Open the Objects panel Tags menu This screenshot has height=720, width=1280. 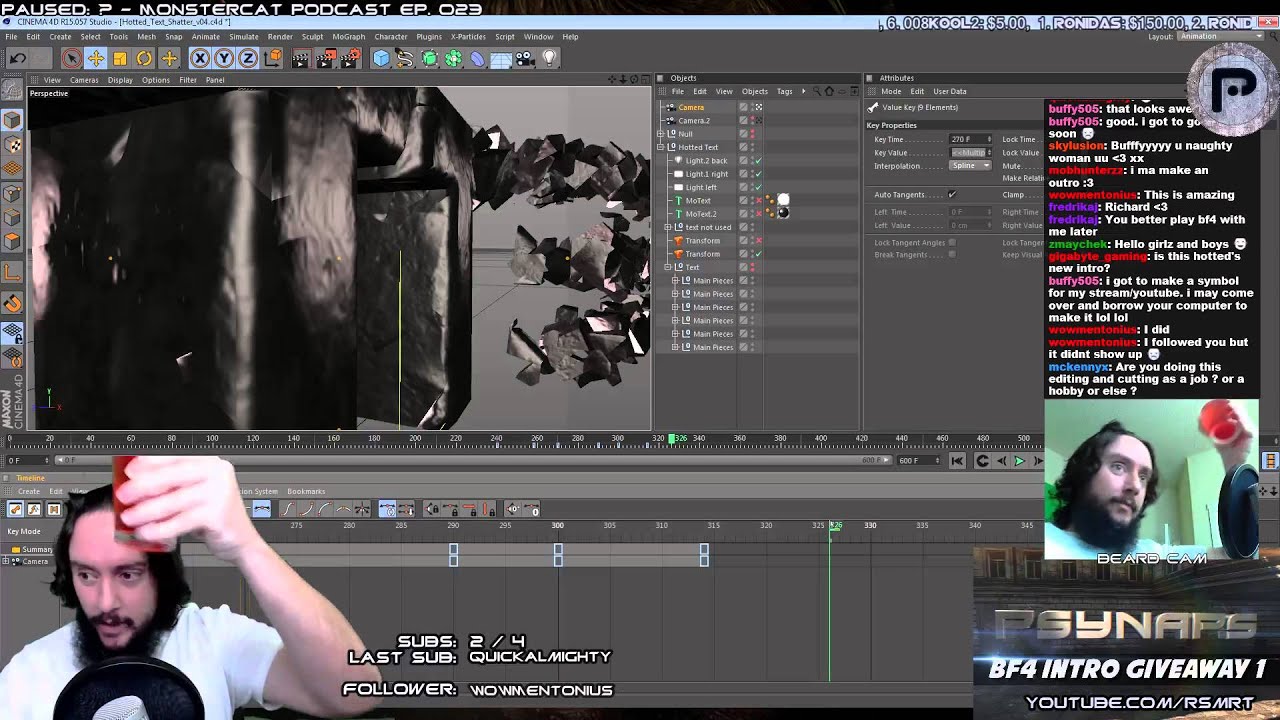(x=785, y=92)
